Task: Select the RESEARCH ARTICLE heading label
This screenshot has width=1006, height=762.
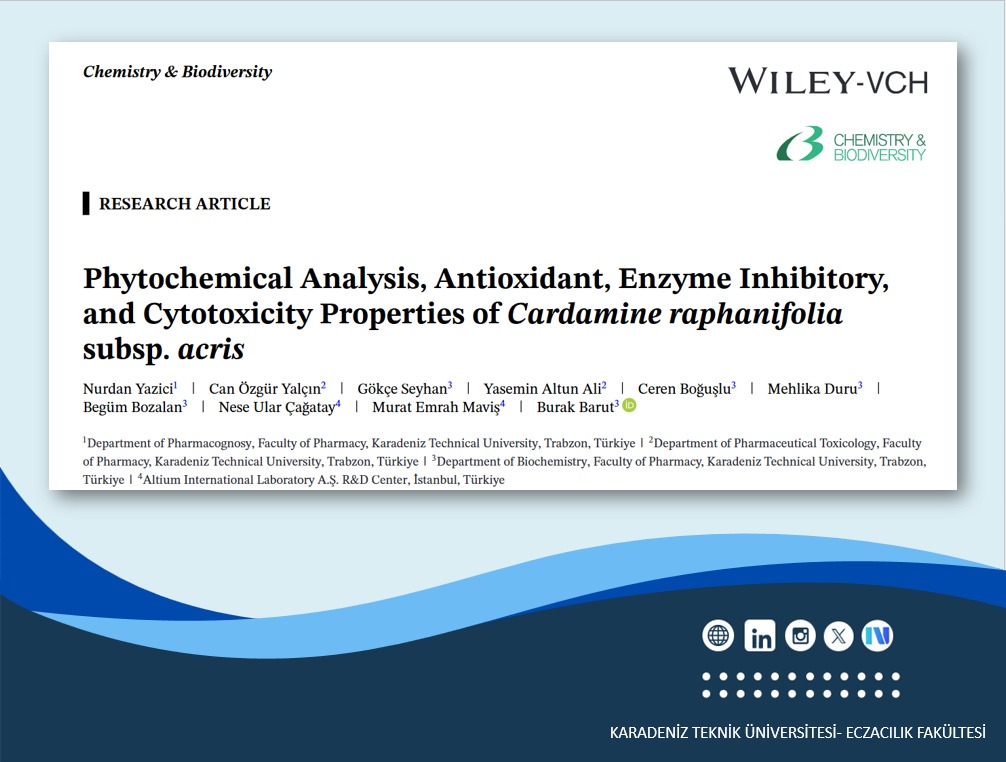Action: [184, 204]
